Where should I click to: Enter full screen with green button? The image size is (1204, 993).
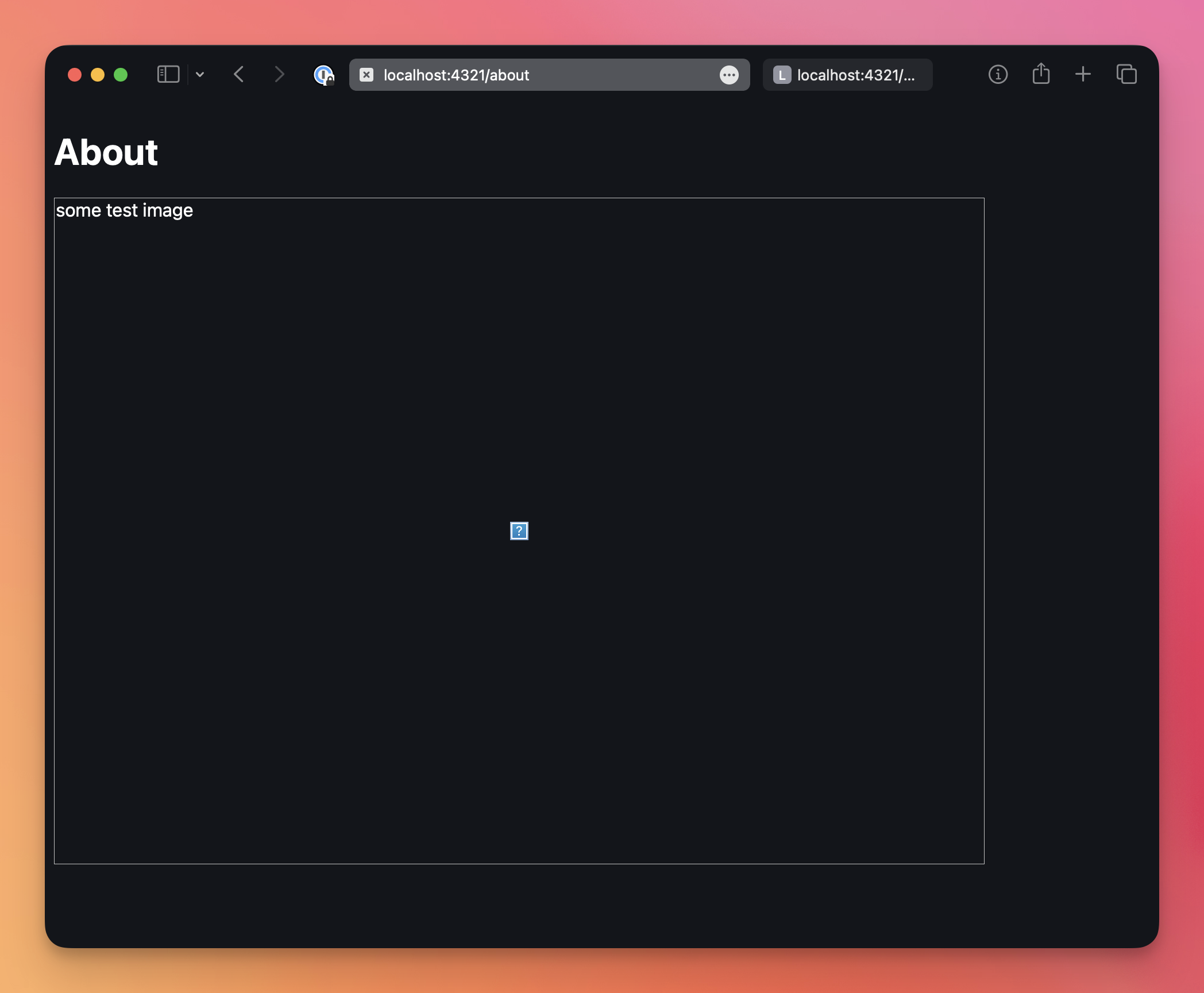point(121,75)
